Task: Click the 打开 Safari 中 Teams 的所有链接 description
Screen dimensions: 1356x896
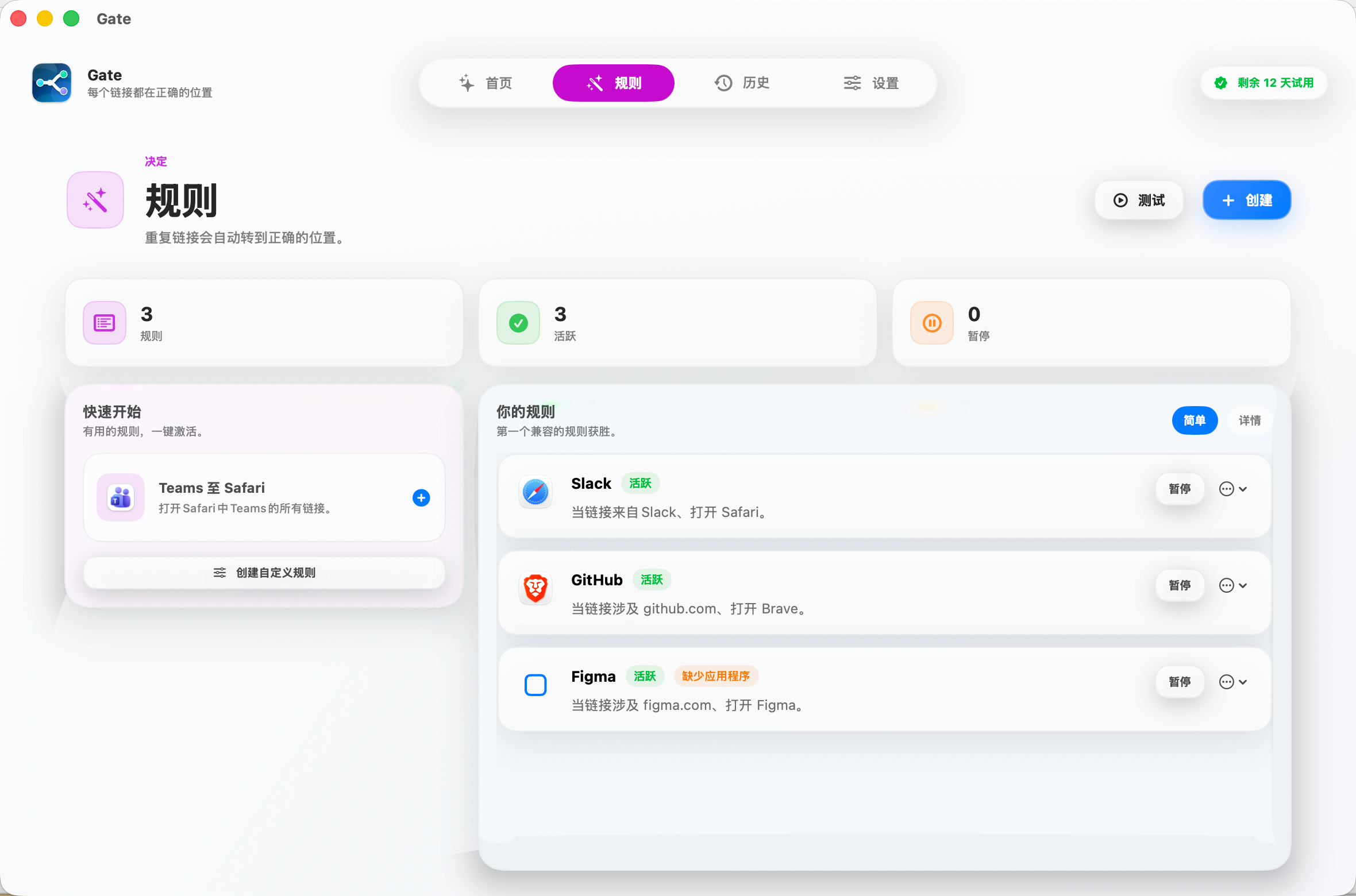Action: [x=246, y=508]
